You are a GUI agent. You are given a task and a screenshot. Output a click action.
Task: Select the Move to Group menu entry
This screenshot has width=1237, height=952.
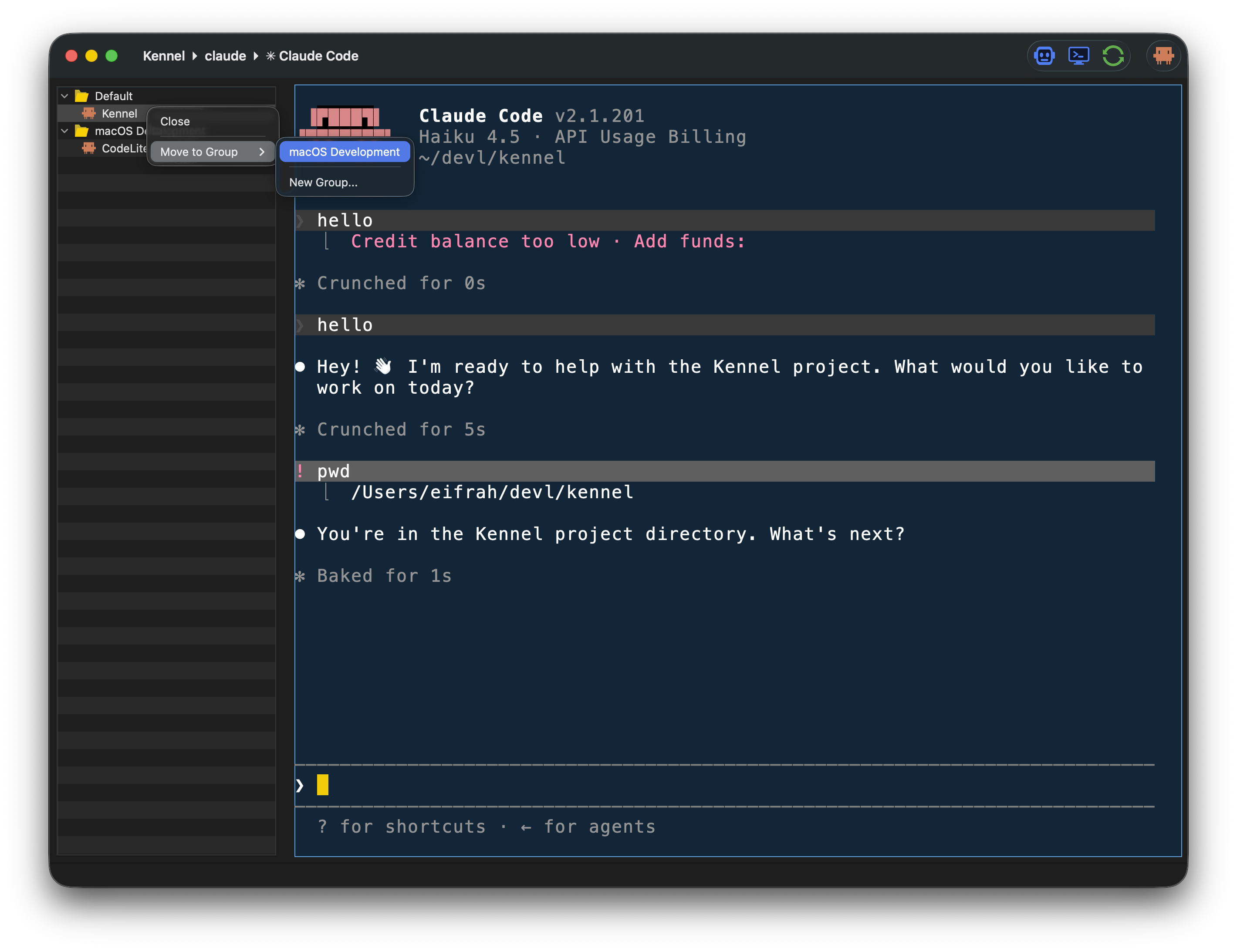point(213,152)
